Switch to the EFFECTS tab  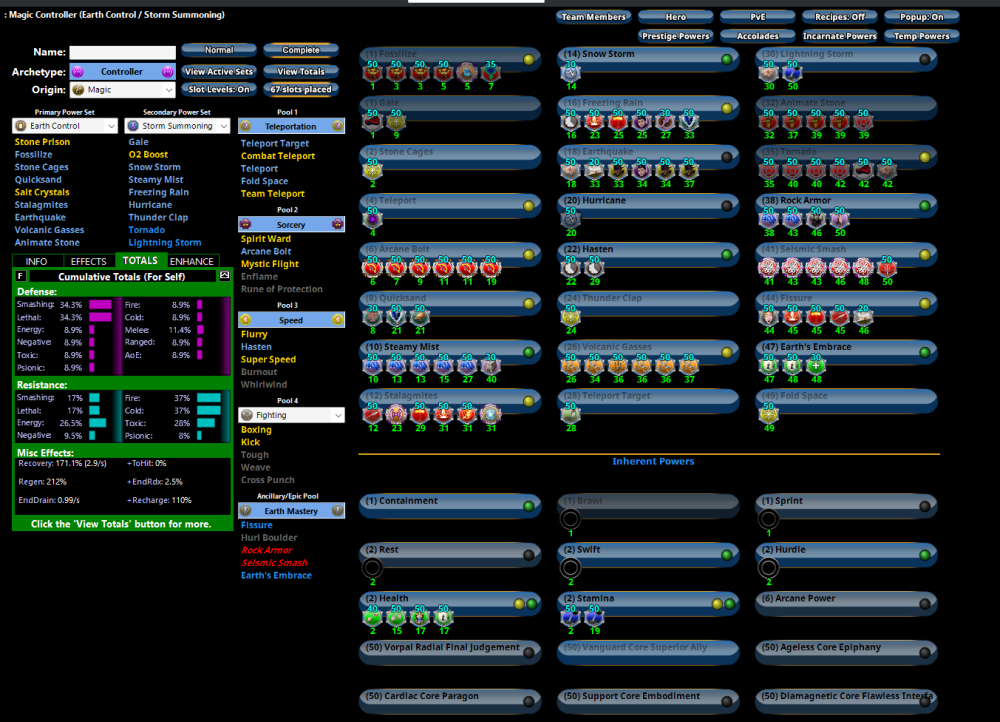click(x=88, y=261)
